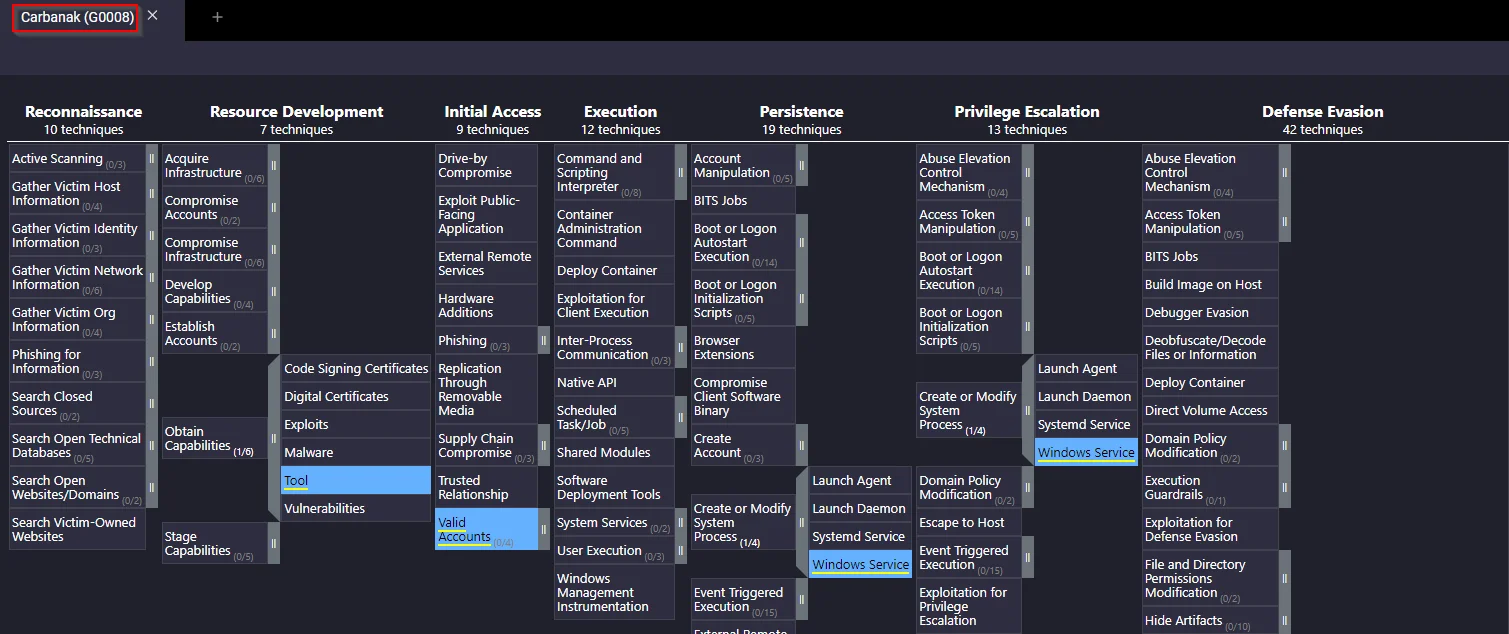This screenshot has width=1509, height=634.
Task: Select Browser Extensions technique
Action: pos(743,348)
